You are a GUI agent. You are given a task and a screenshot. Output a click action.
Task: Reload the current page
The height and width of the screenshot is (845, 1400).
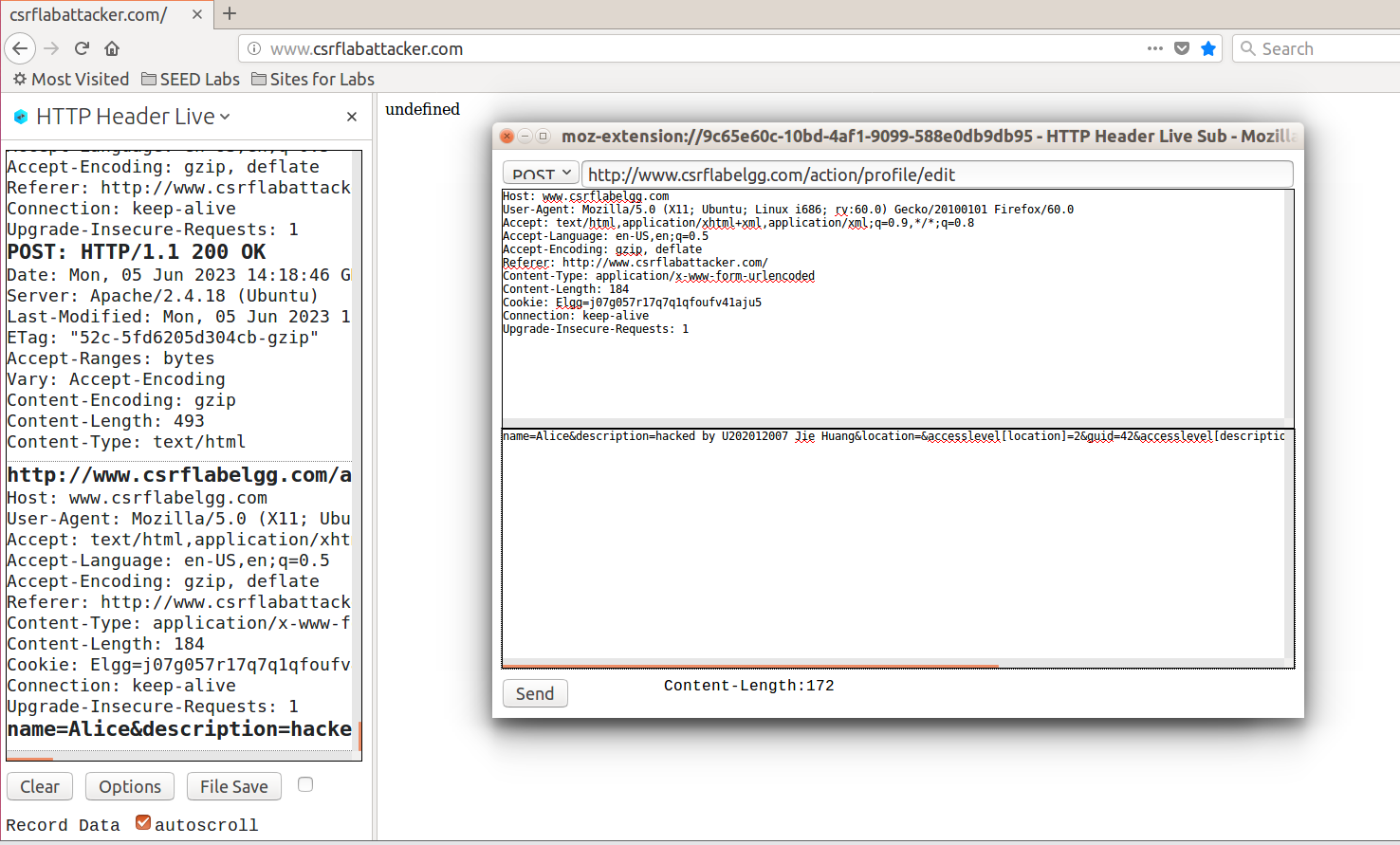(x=82, y=48)
